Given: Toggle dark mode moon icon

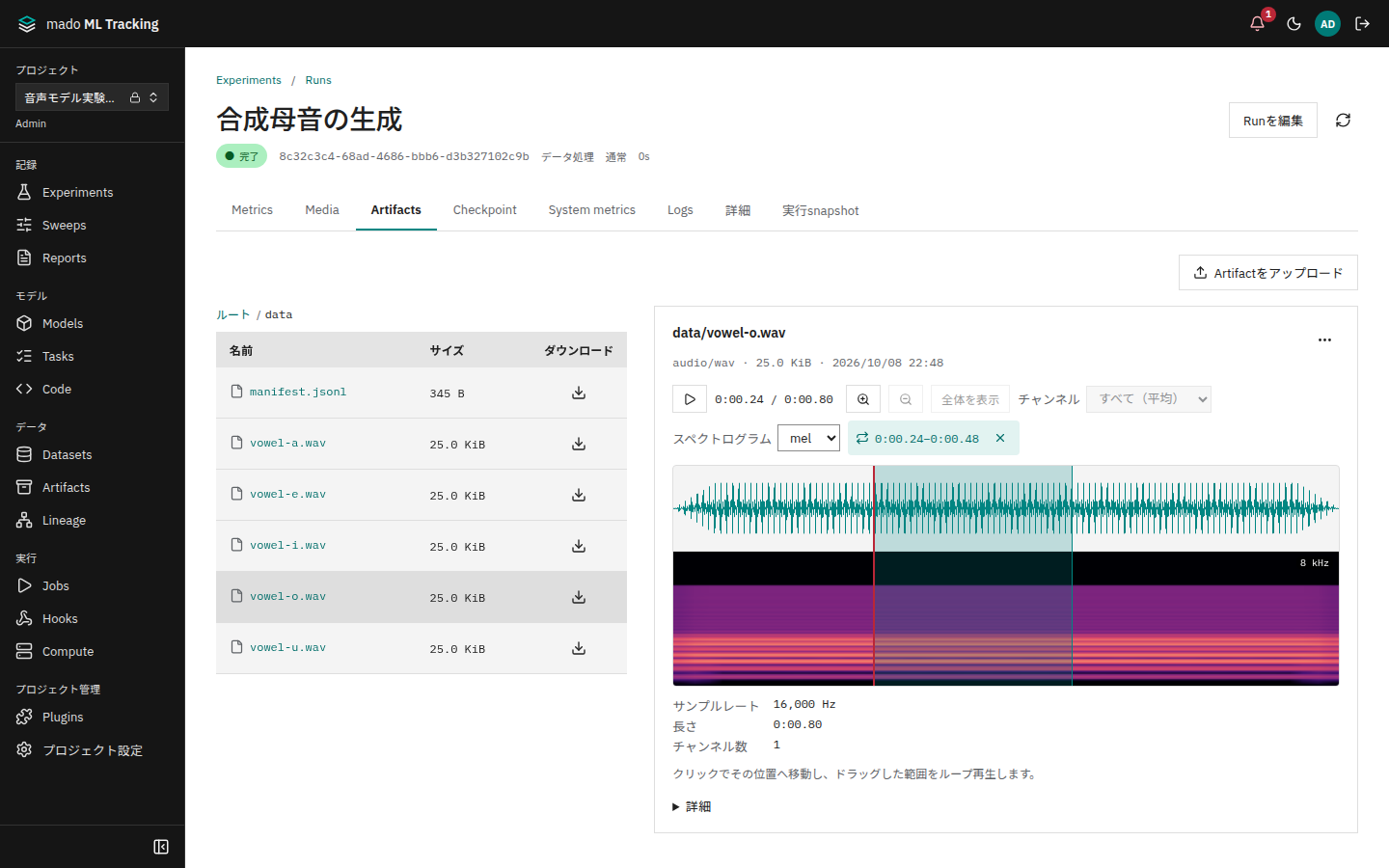Looking at the screenshot, I should (1294, 23).
